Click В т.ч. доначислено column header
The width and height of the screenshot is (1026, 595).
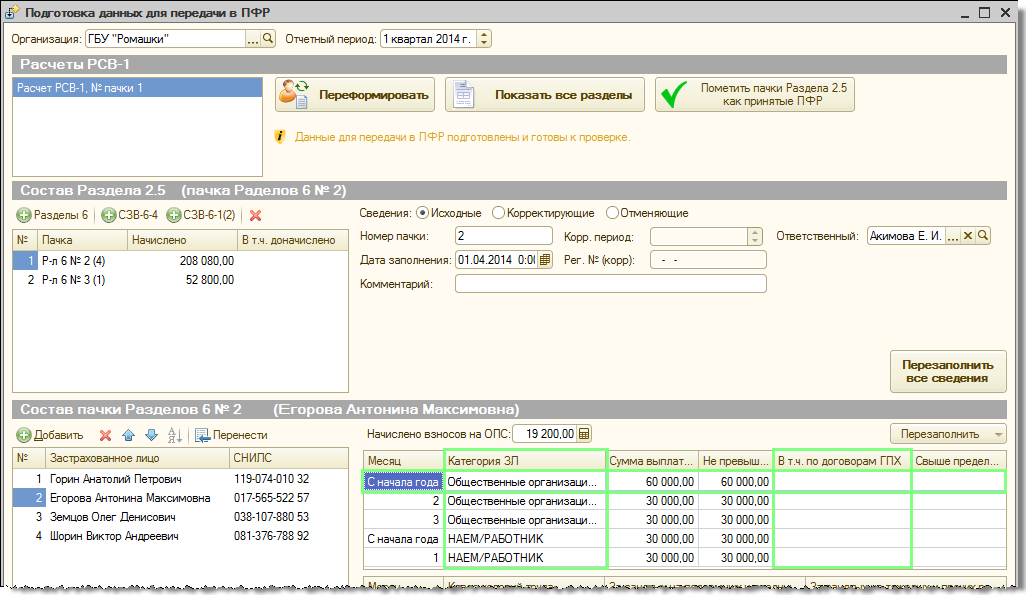click(292, 240)
